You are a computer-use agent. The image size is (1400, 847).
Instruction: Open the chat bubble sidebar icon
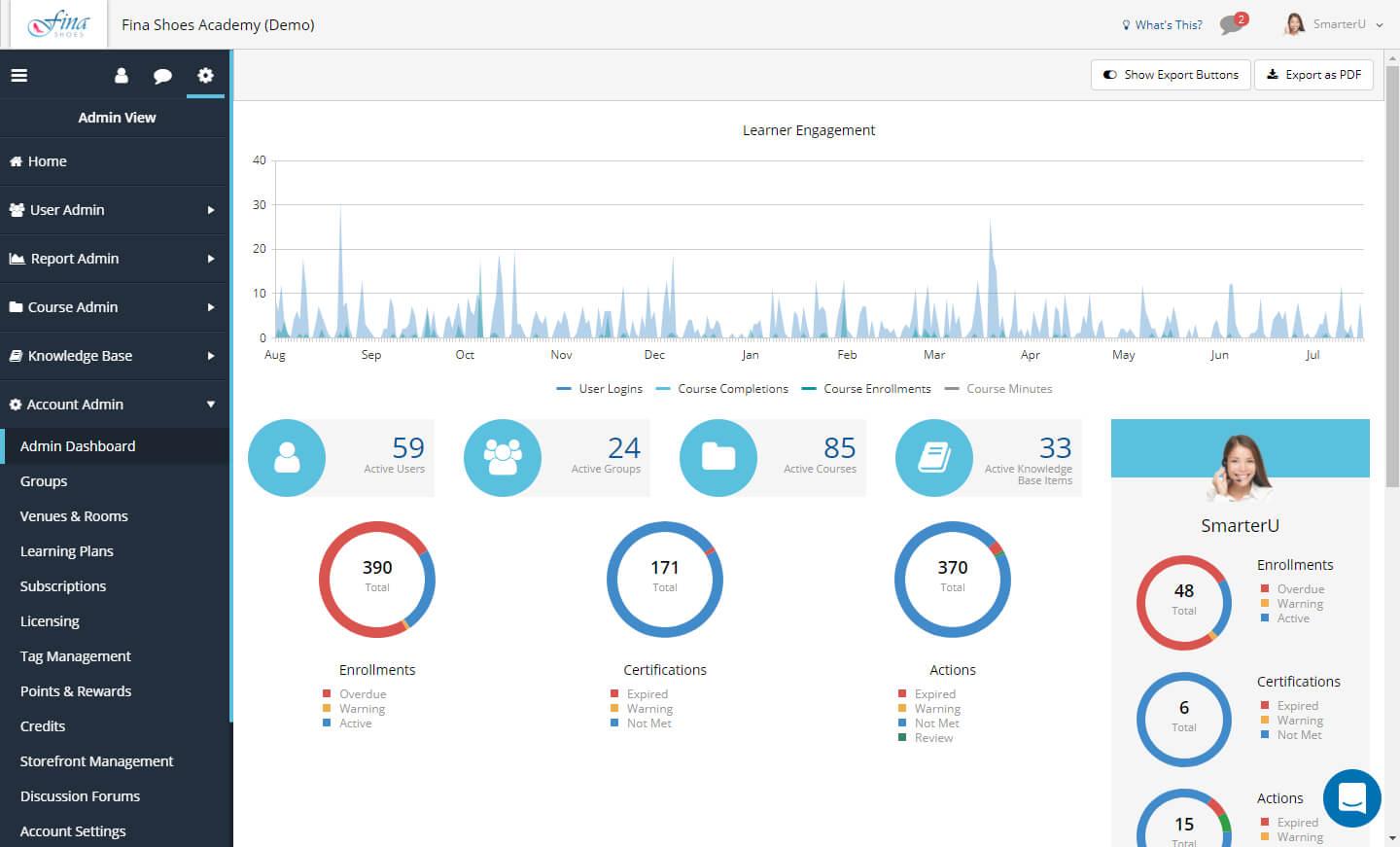click(162, 76)
